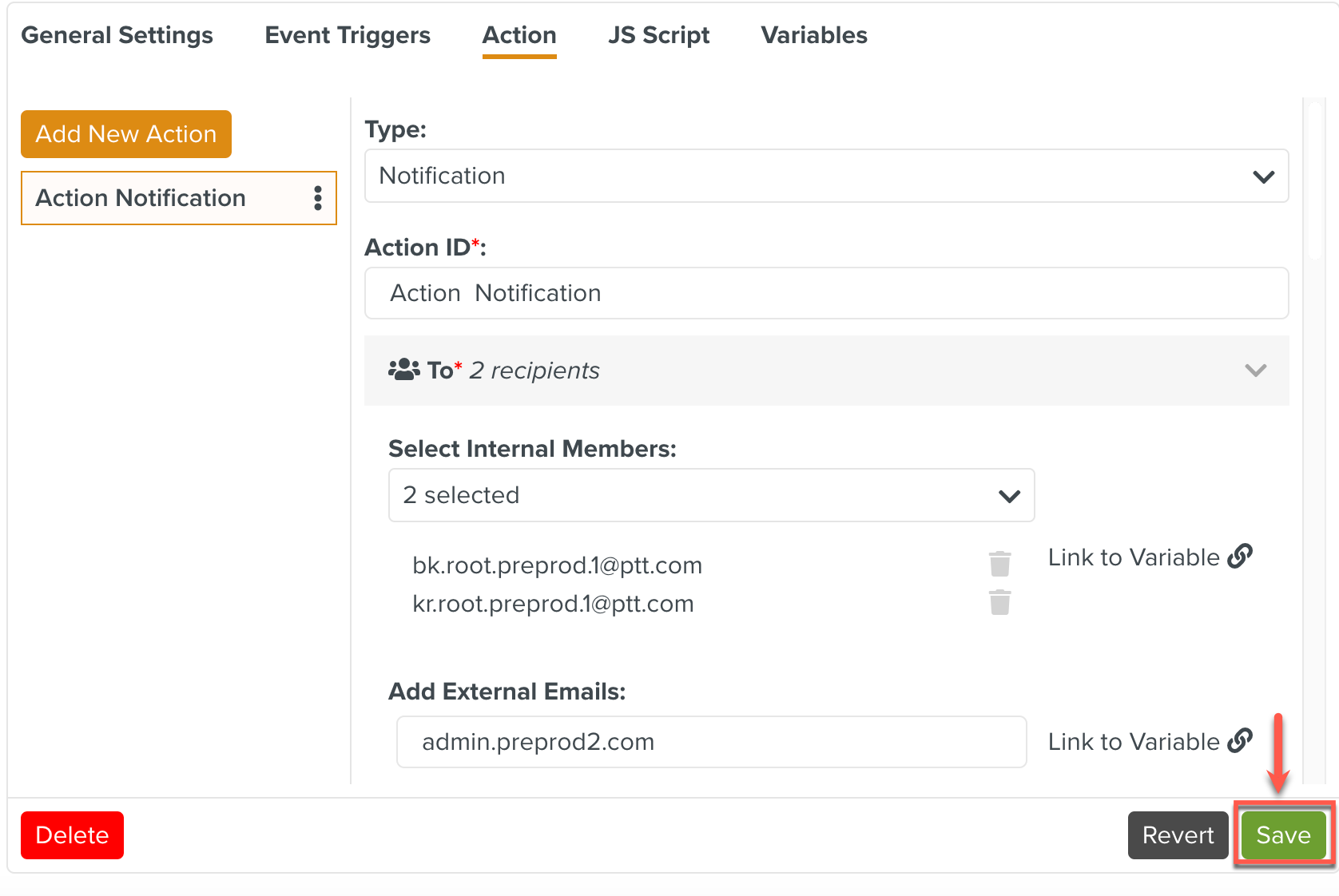Viewport: 1339px width, 896px height.
Task: Click link icon beside external emails
Action: coord(1239,741)
